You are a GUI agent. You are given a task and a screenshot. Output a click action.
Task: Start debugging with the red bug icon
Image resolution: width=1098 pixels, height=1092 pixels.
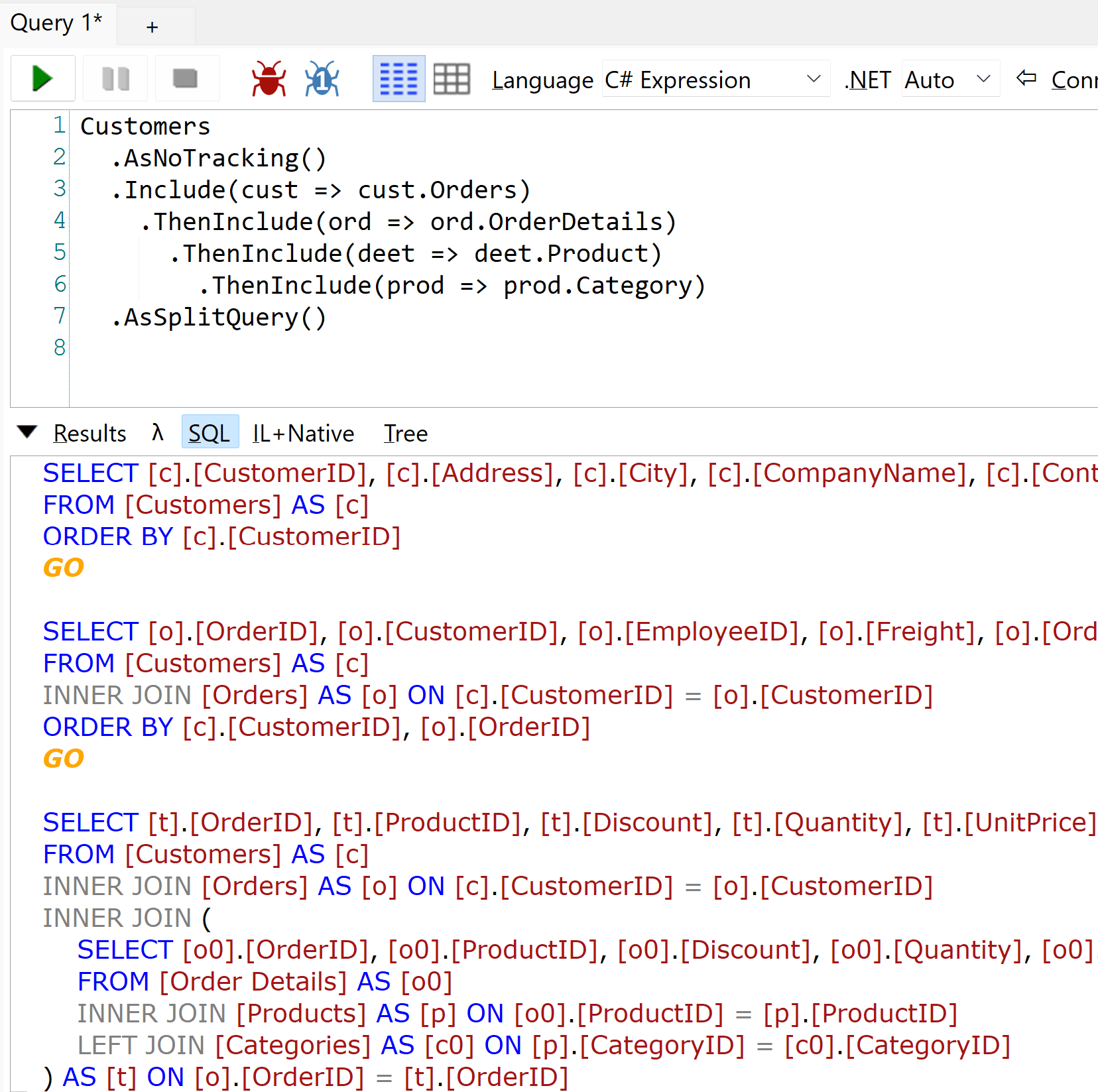269,79
